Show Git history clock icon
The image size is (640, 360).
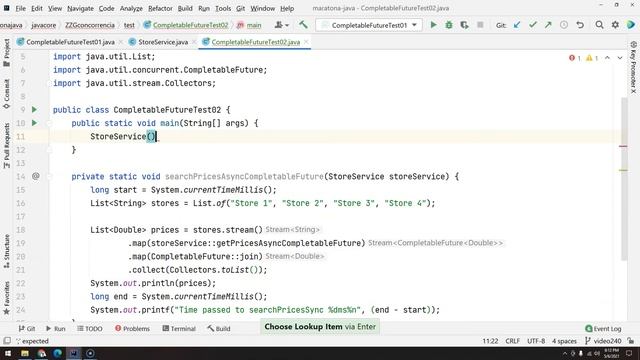(x=564, y=25)
